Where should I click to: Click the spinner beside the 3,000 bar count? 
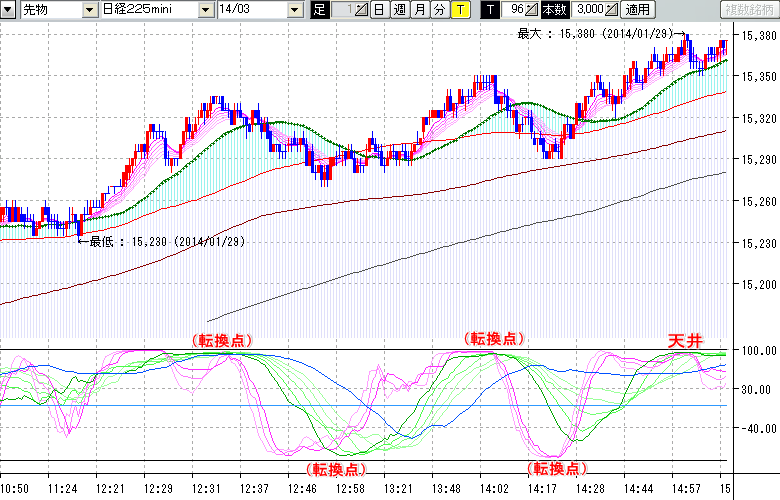612,10
